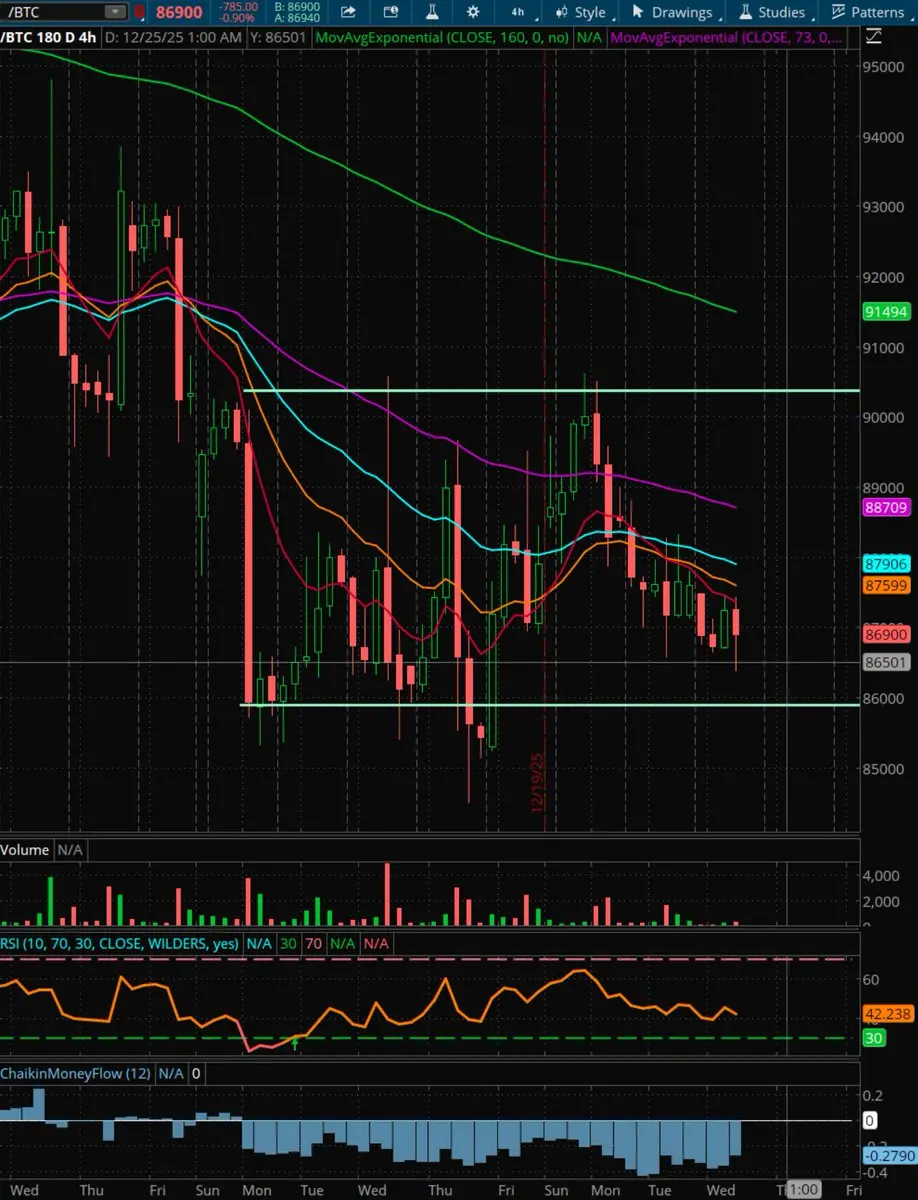Select the lower horizontal support line near 86000
This screenshot has height=1200, width=918.
550,705
